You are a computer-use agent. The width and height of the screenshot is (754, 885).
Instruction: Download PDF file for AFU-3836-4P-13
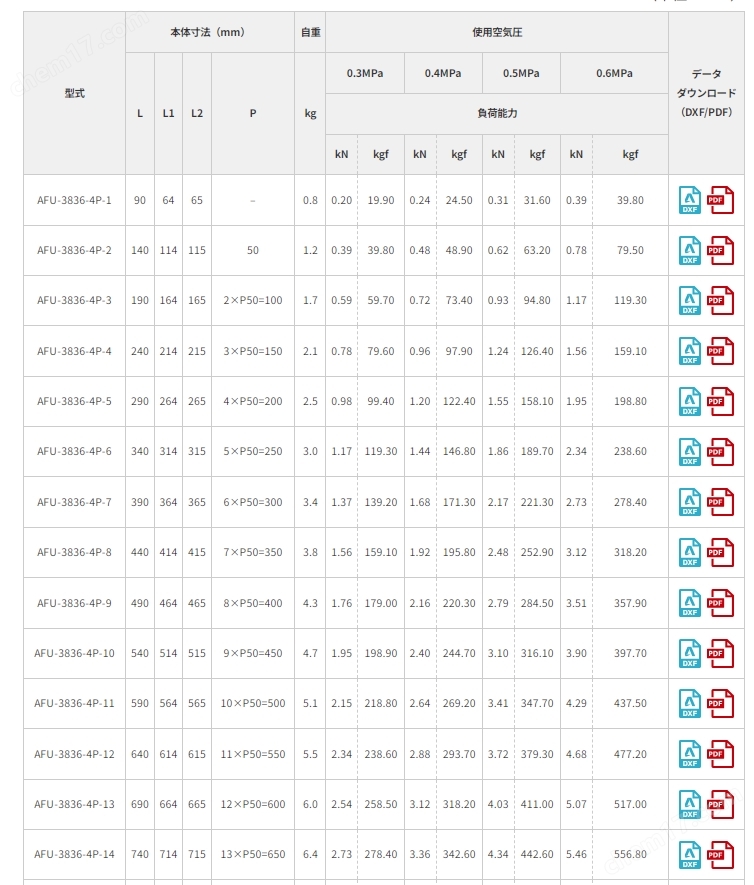720,804
